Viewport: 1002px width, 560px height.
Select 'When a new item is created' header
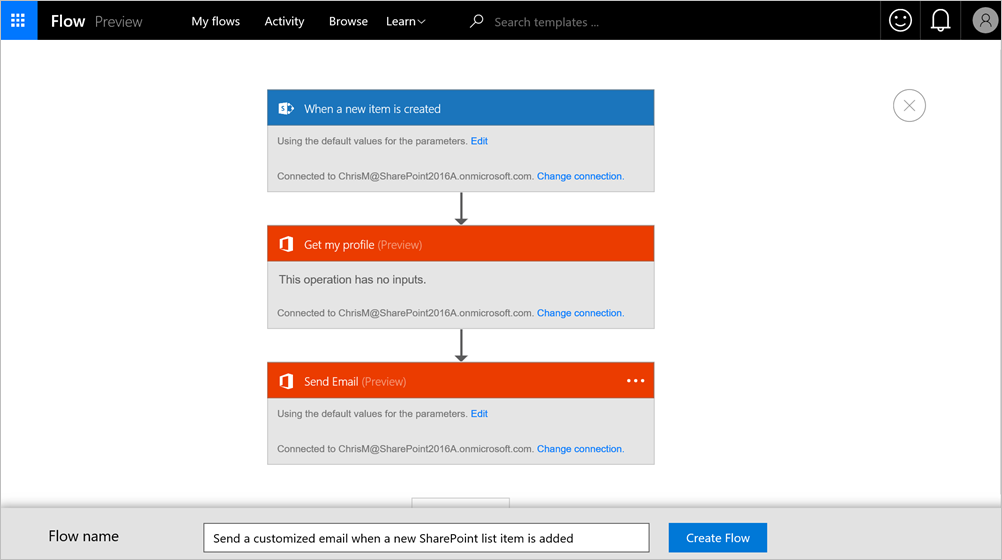click(x=461, y=108)
